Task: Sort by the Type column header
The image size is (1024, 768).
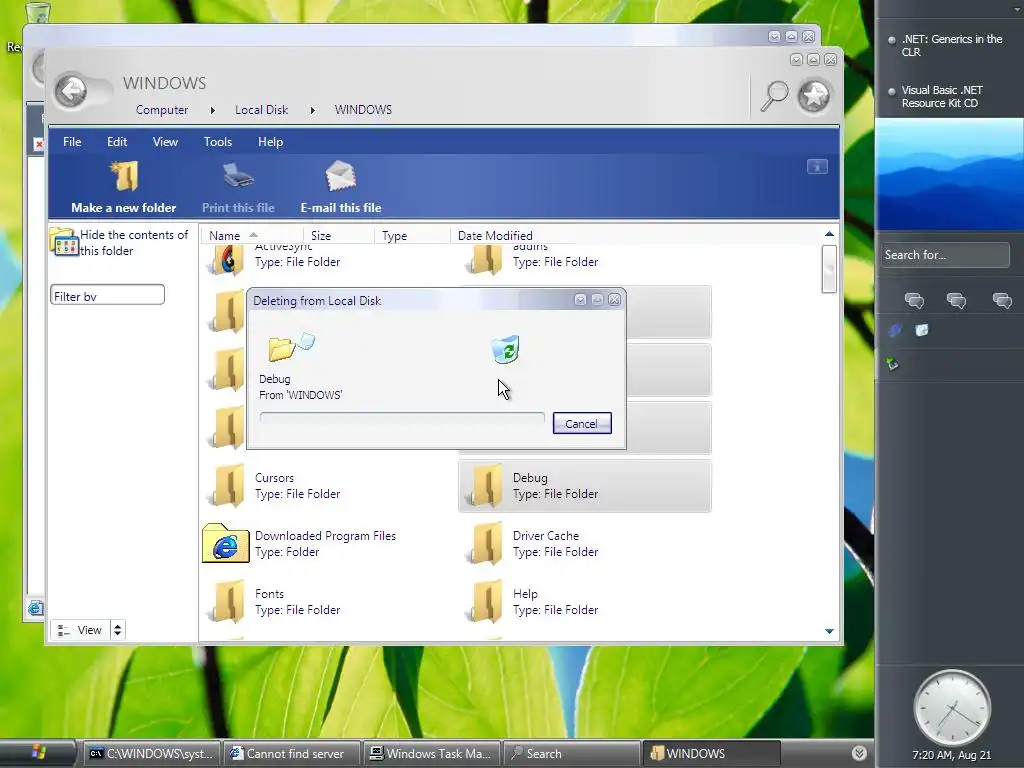Action: coord(412,235)
